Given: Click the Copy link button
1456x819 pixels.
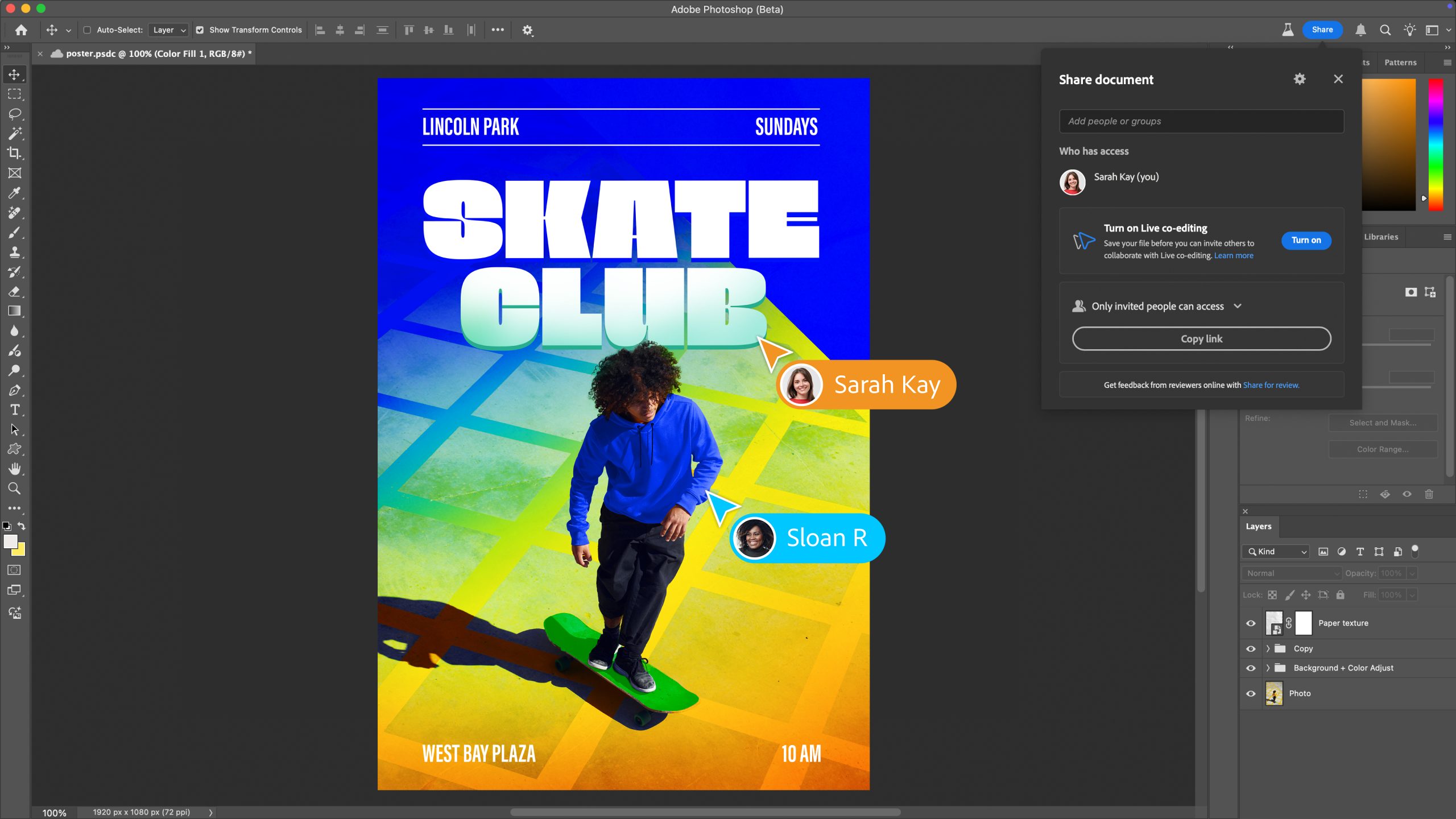Looking at the screenshot, I should (1201, 338).
